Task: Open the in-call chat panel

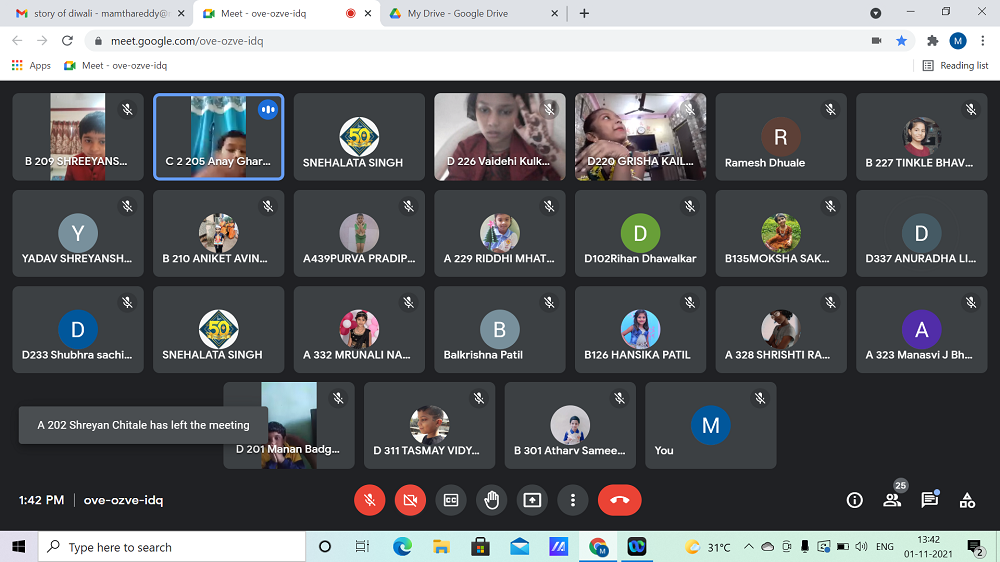Action: pos(929,500)
